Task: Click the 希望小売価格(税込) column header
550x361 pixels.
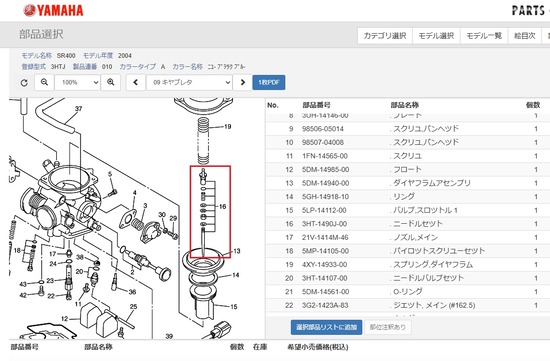Action: click(318, 347)
